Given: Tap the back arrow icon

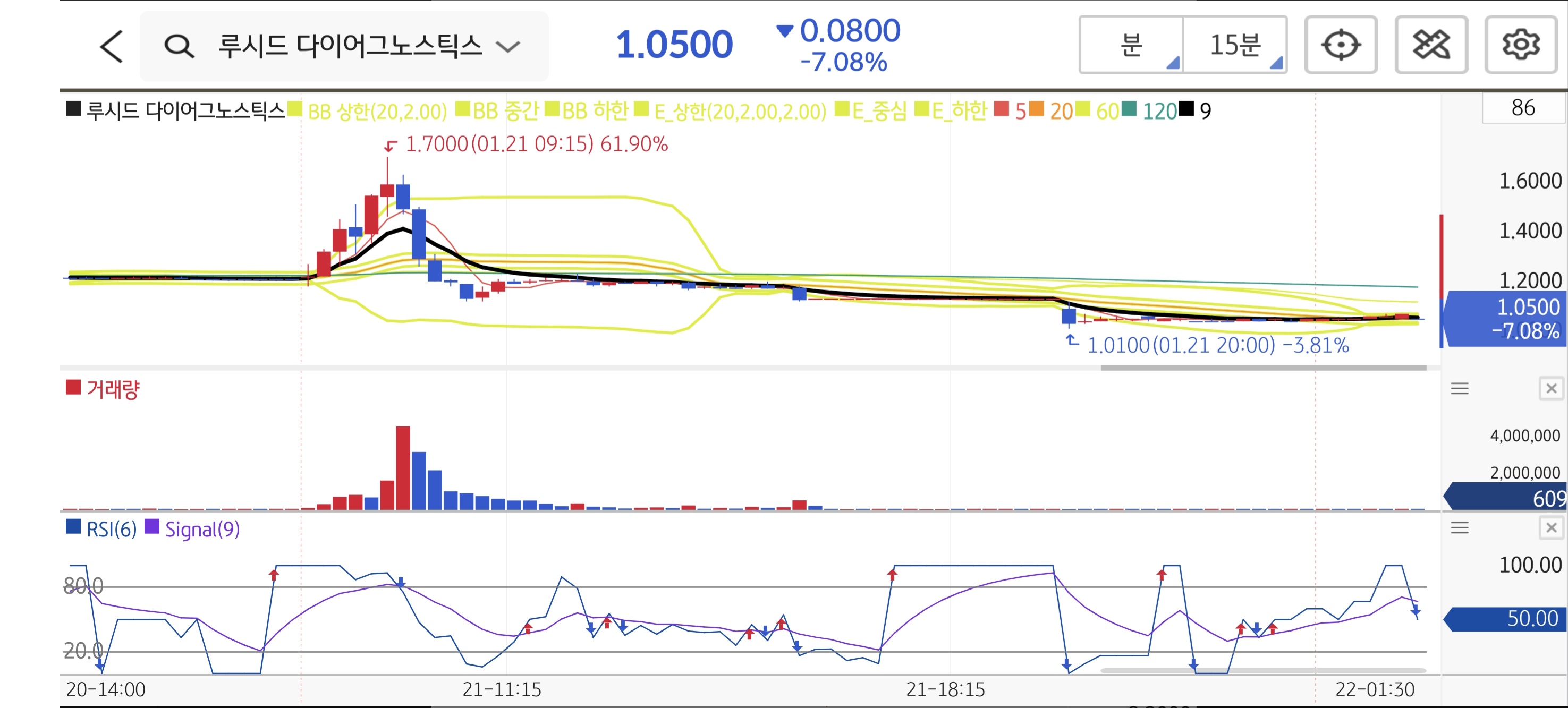Looking at the screenshot, I should point(112,46).
